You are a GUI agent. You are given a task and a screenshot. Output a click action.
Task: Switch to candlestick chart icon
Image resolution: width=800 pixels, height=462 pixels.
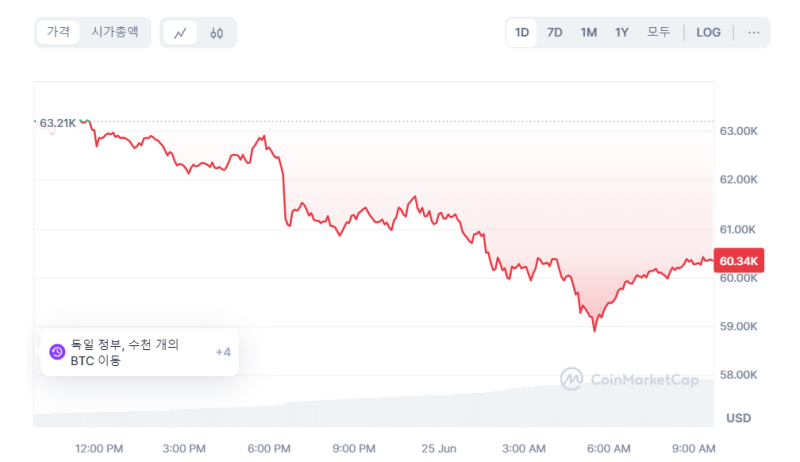[216, 33]
